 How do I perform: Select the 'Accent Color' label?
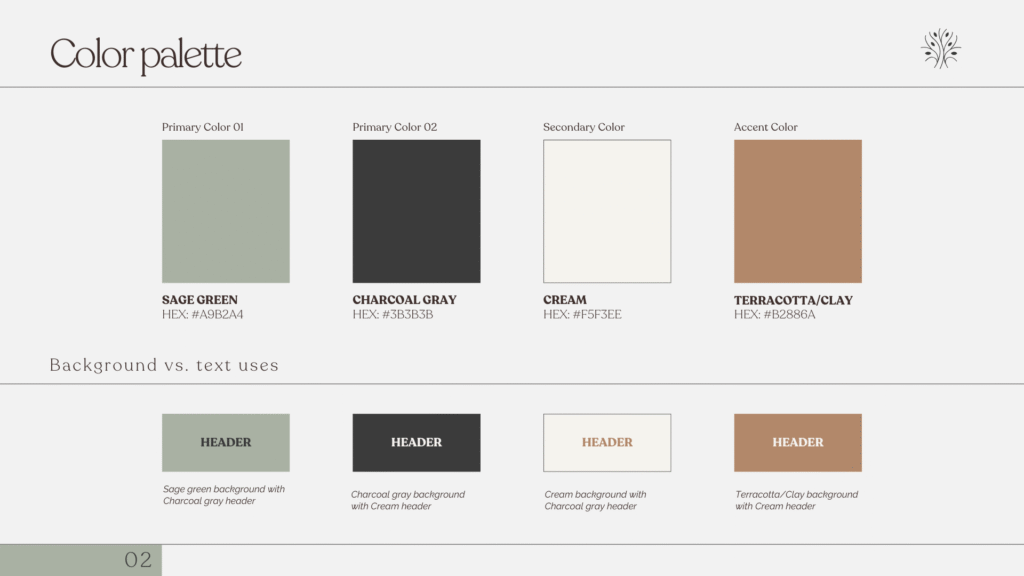tap(766, 127)
